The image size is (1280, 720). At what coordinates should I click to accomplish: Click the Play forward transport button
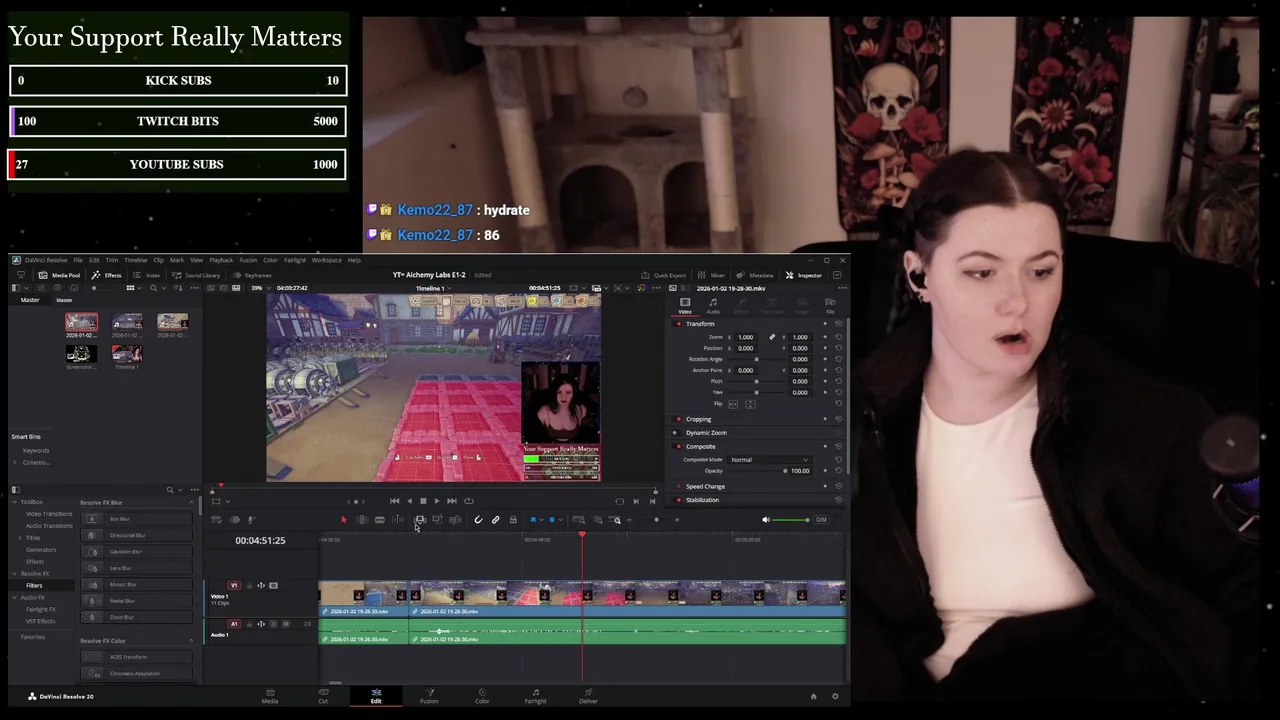(437, 501)
